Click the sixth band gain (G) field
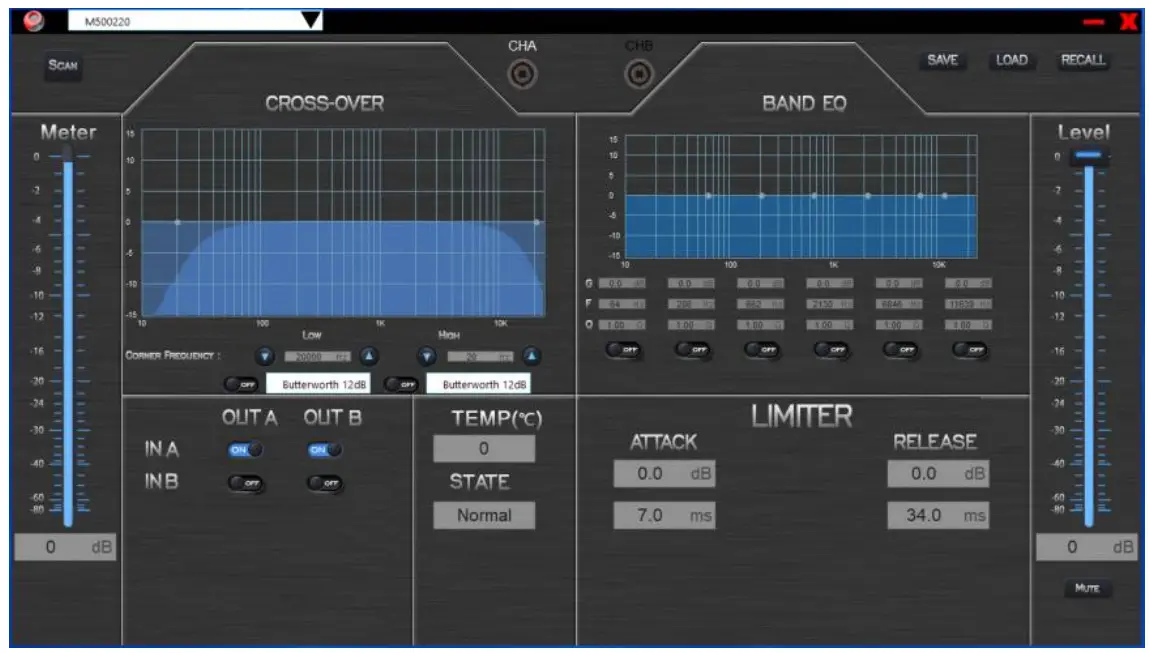 coord(969,284)
